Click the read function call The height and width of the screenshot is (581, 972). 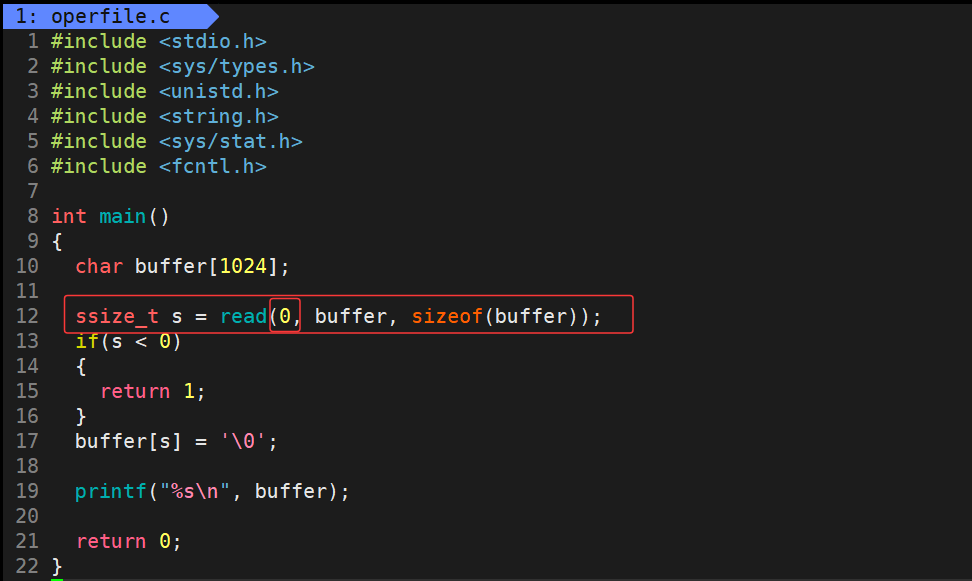pos(243,316)
